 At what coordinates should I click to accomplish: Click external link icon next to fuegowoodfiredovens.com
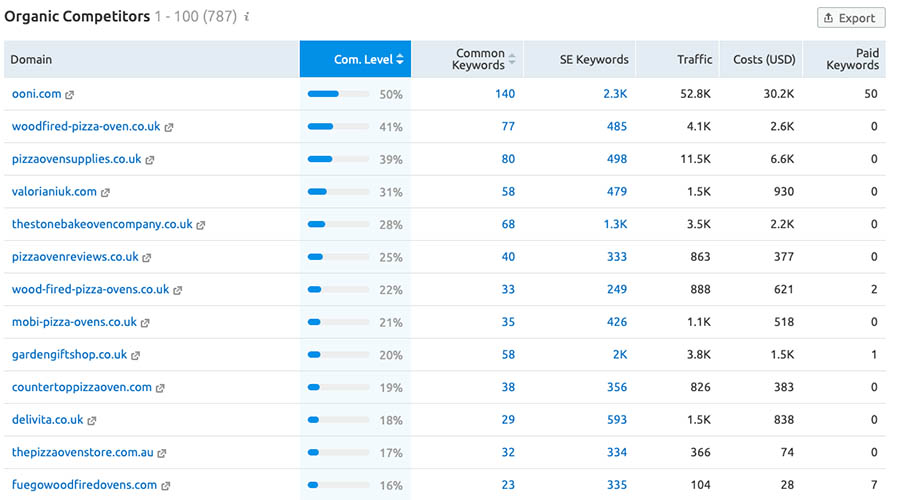coord(166,486)
